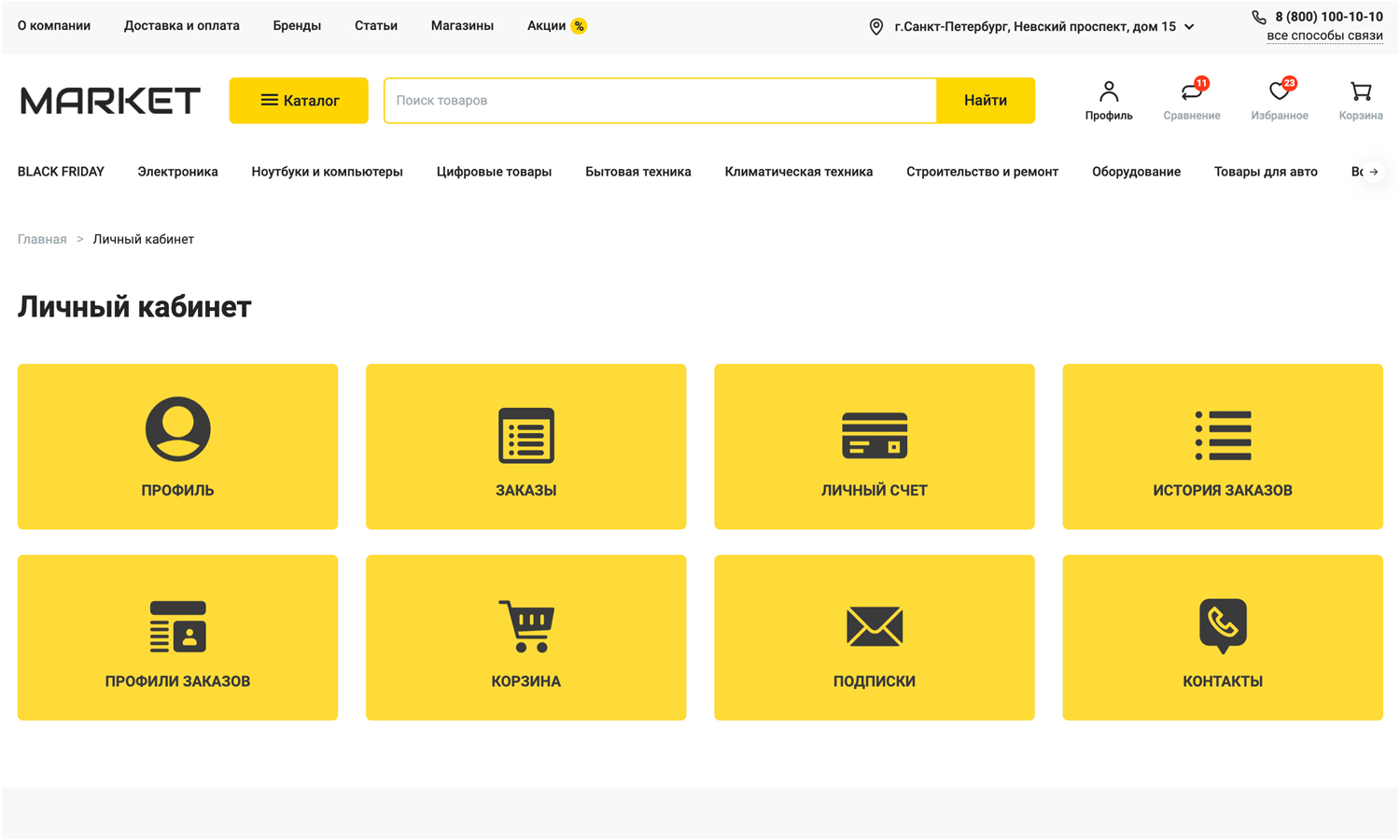Screen dimensions: 1400x840
Task: Select Электроника category in menu
Action: pyautogui.click(x=177, y=172)
